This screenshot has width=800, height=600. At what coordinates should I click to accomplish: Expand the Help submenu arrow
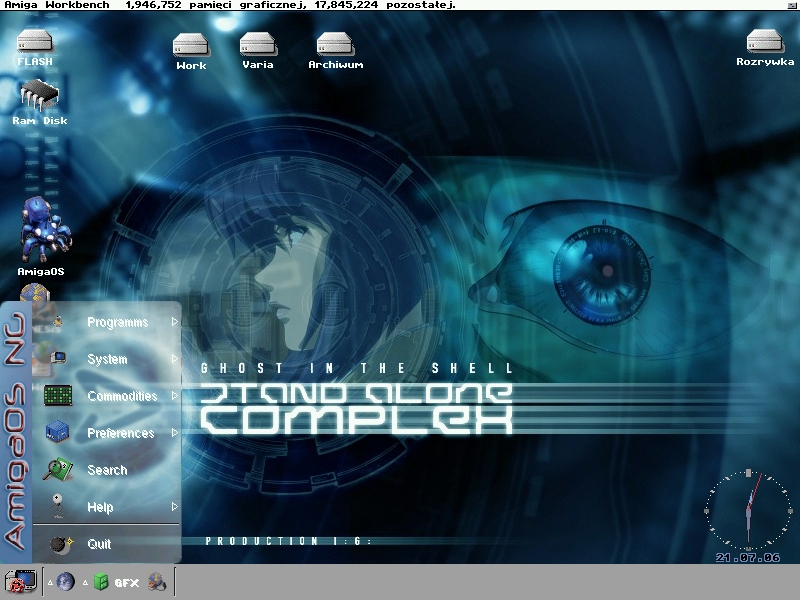point(174,507)
